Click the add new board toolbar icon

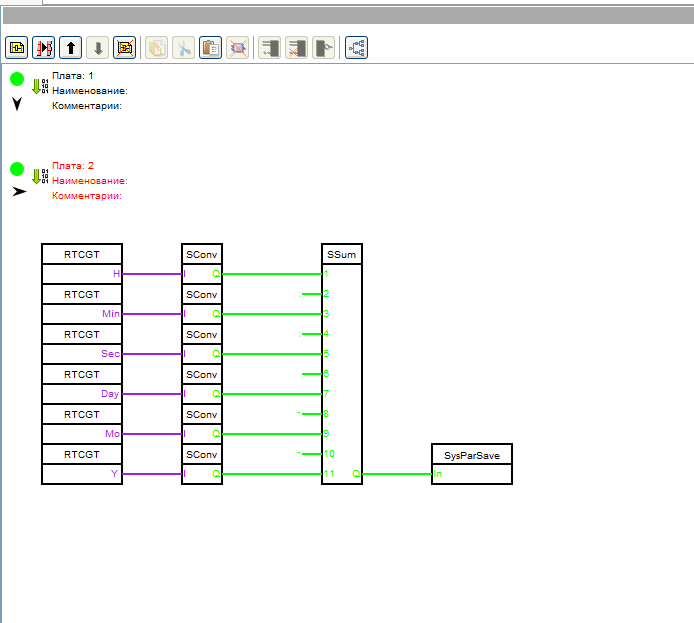coord(16,47)
